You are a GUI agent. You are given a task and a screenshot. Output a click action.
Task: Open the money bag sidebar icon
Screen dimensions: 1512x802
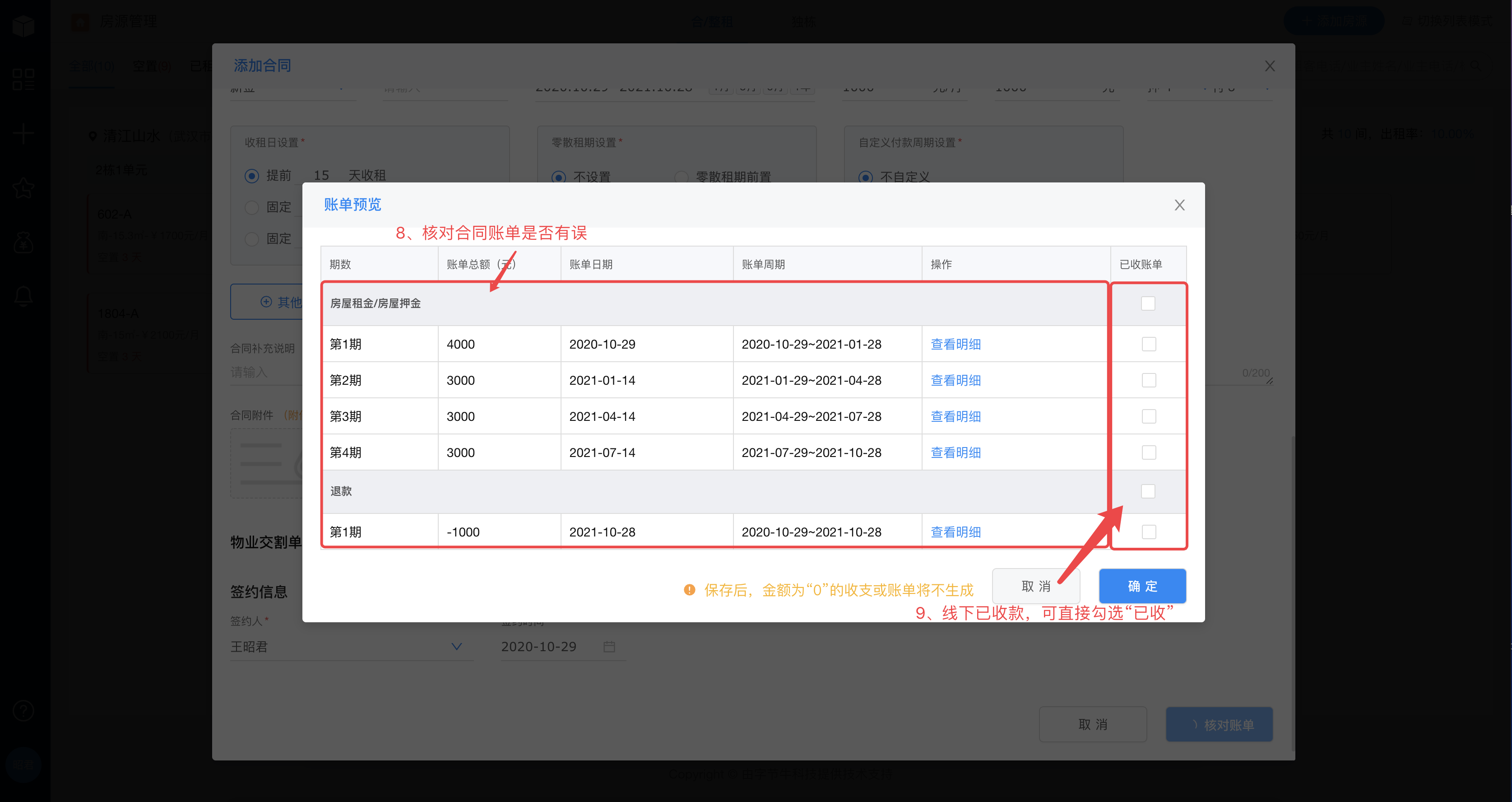tap(23, 242)
